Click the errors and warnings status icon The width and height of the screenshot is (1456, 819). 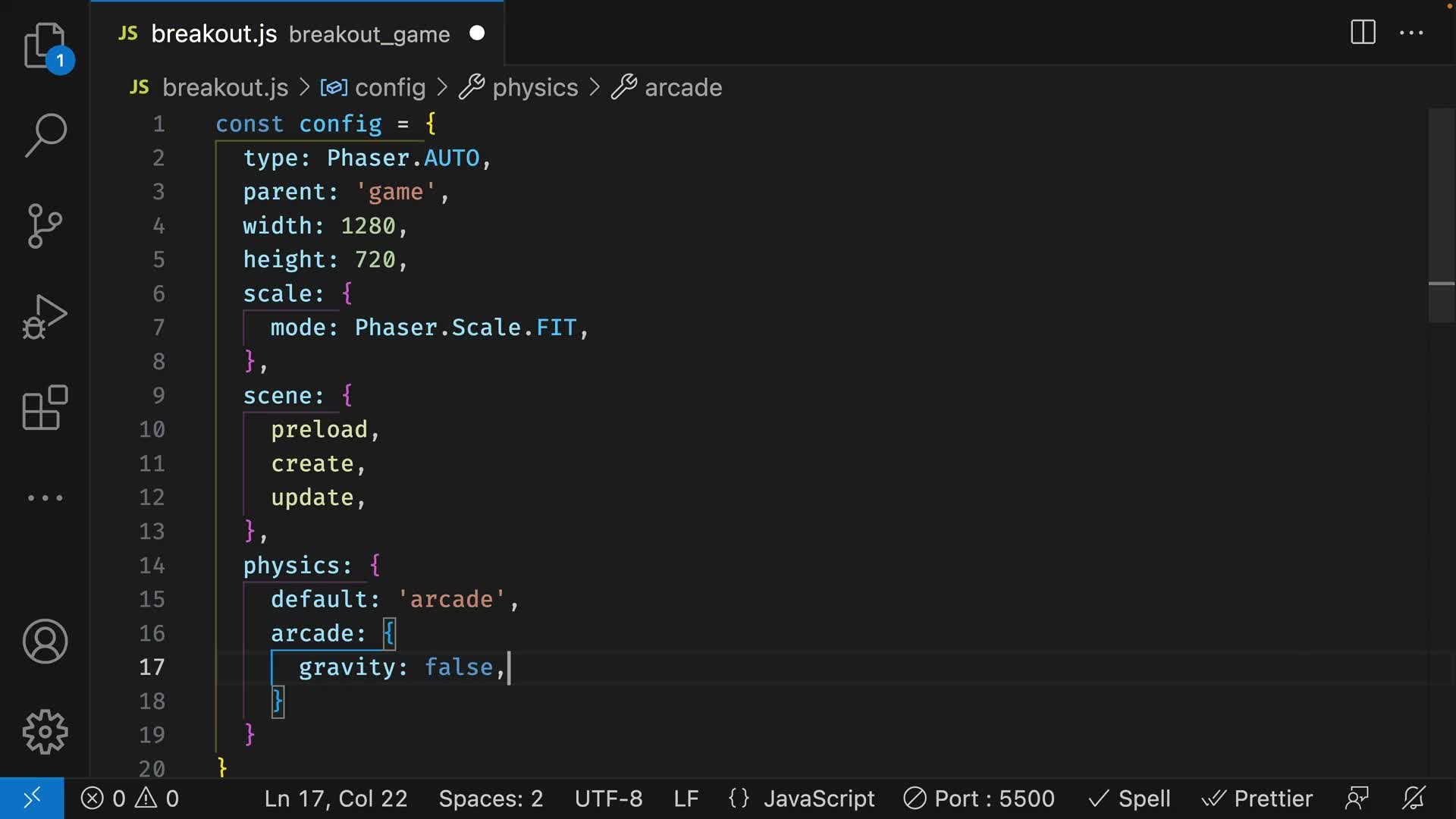[x=129, y=798]
